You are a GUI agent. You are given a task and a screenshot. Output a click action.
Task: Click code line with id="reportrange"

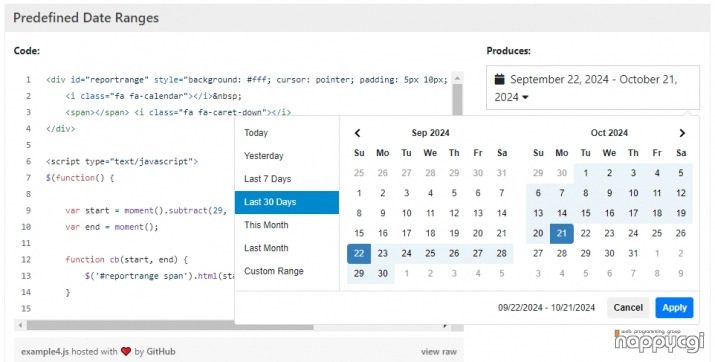pos(246,80)
